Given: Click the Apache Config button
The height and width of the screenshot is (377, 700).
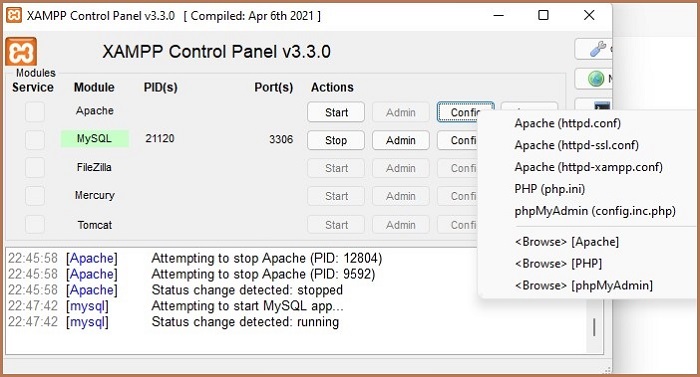Looking at the screenshot, I should click(x=465, y=112).
